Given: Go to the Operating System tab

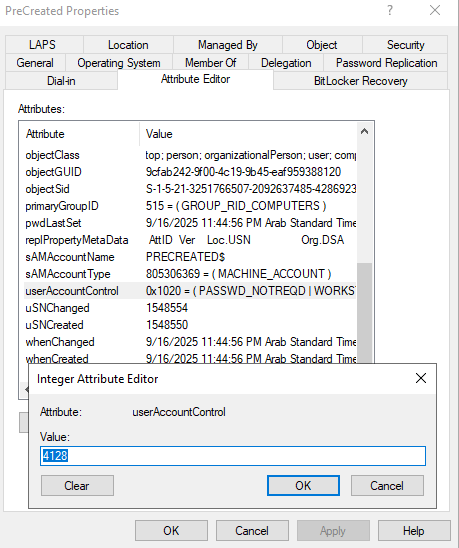Looking at the screenshot, I should point(119,63).
